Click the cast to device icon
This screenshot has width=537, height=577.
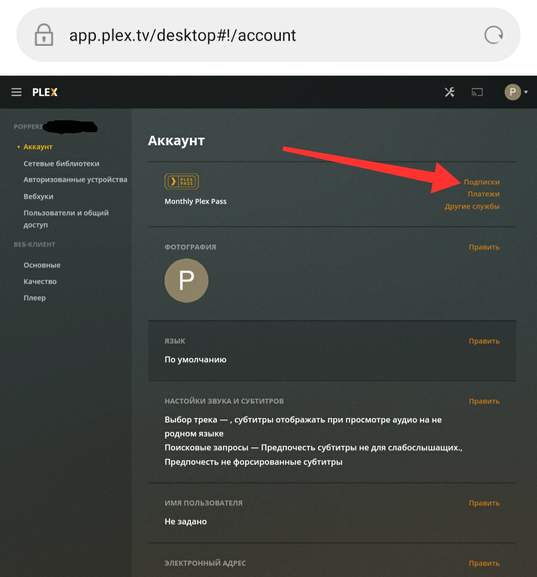tap(477, 92)
